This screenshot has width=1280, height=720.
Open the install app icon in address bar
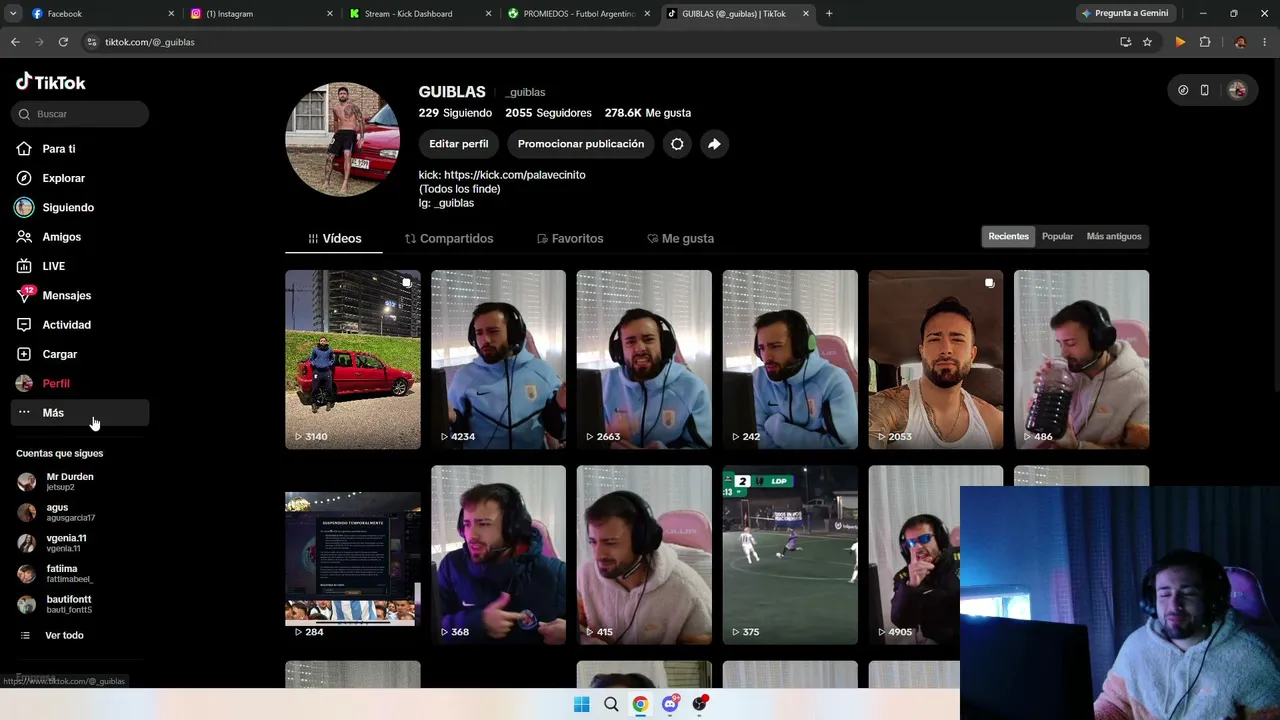(x=1125, y=42)
